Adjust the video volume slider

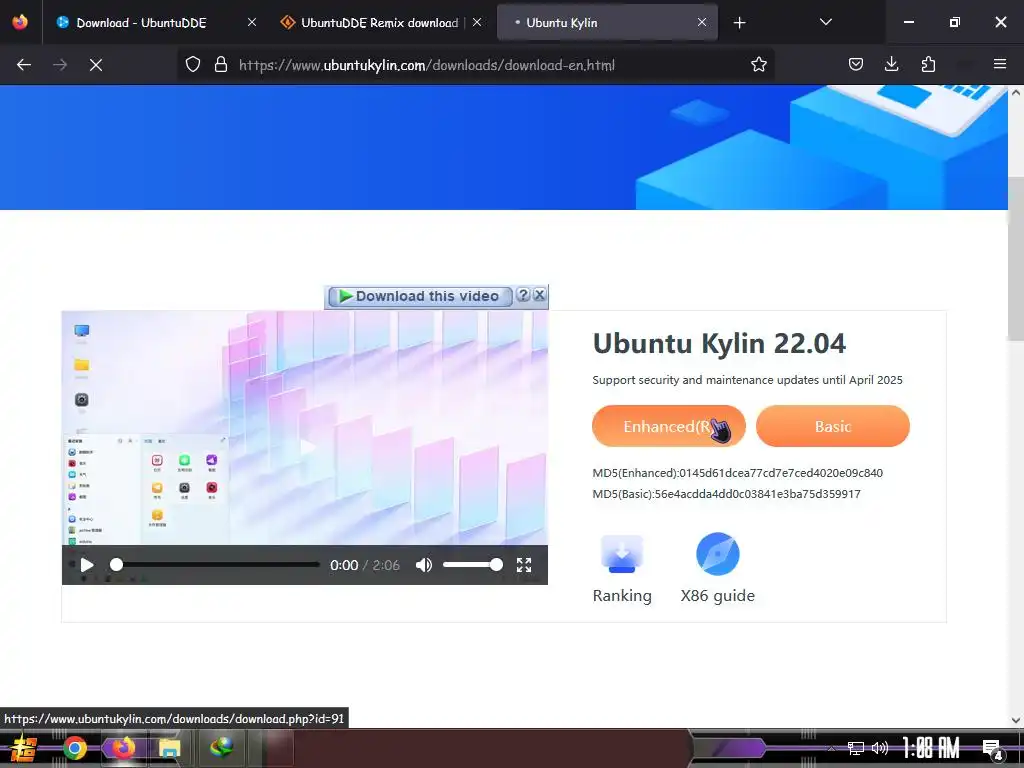[x=473, y=565]
